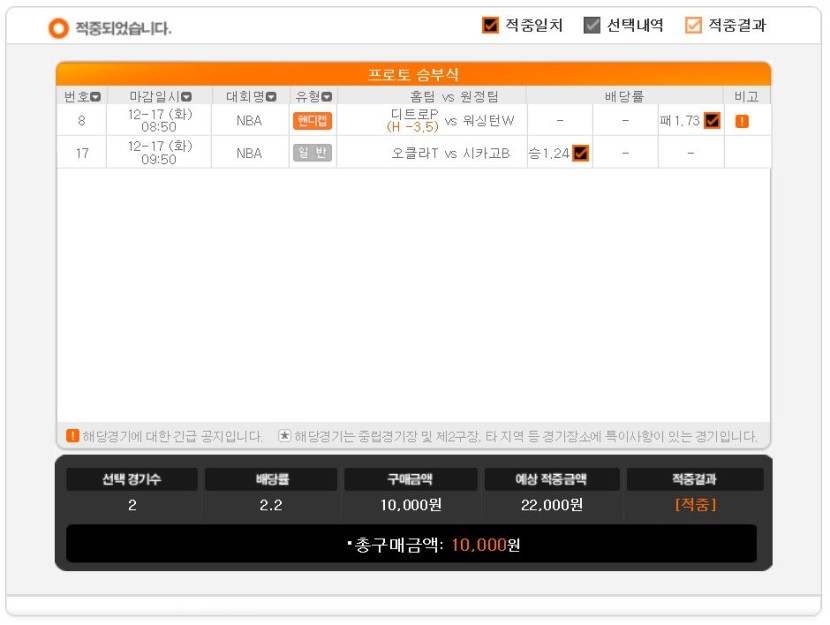Click the 프로토 승부식 header tab

pyautogui.click(x=413, y=74)
